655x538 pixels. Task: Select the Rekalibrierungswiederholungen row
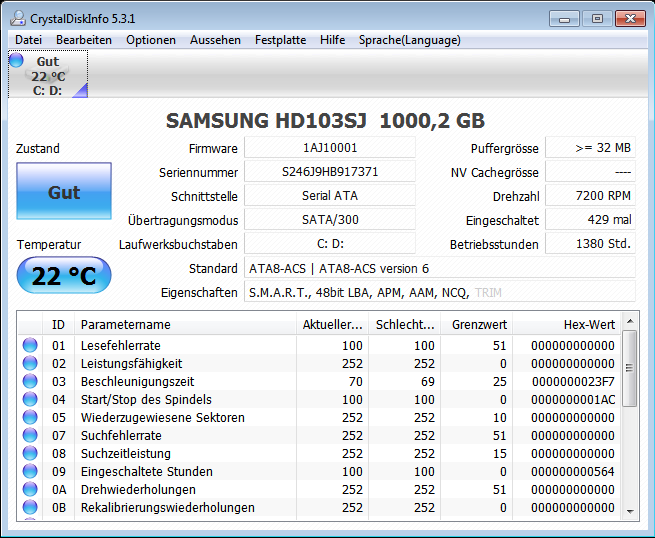point(320,507)
